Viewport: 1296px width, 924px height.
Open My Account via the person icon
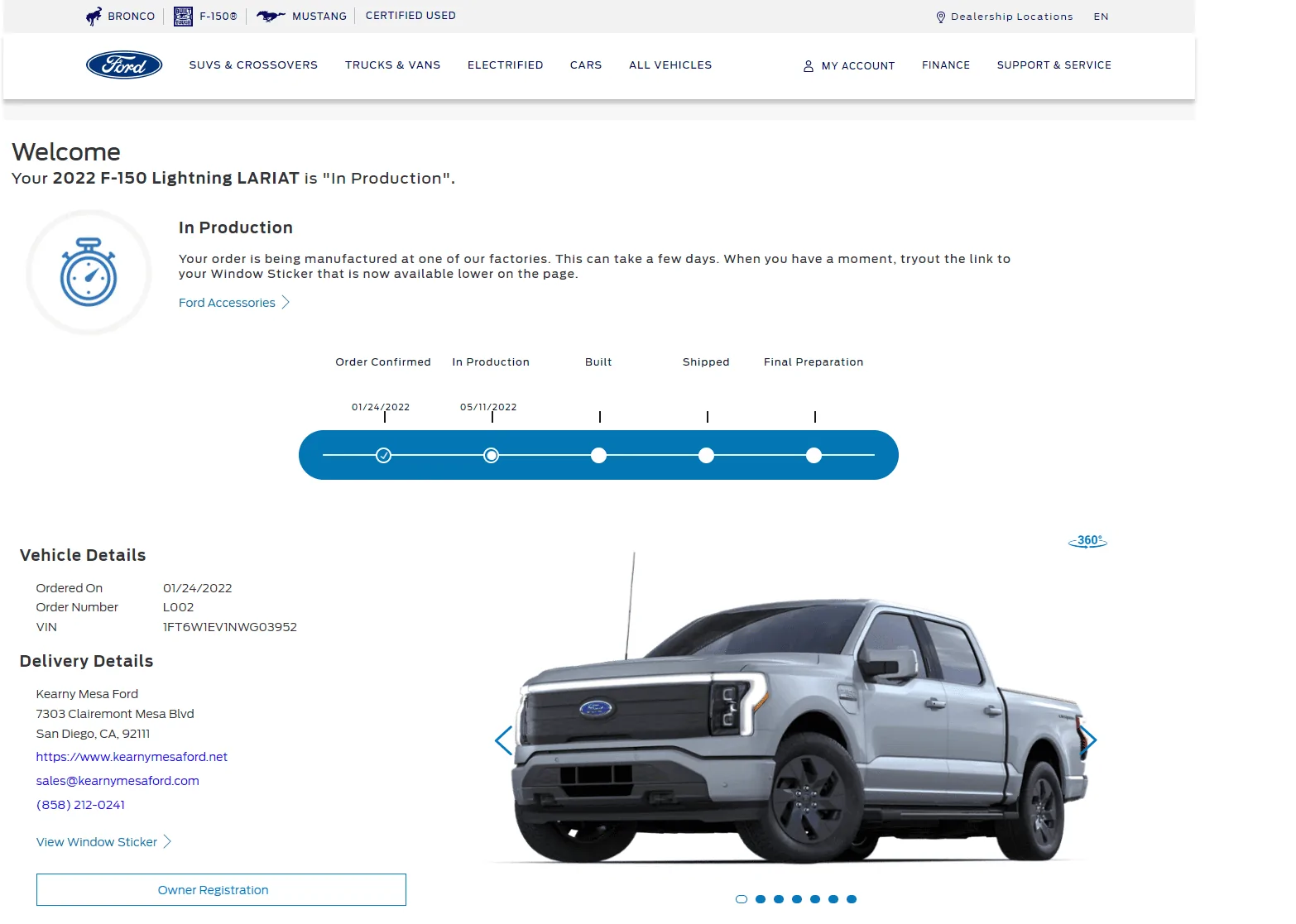[x=807, y=65]
